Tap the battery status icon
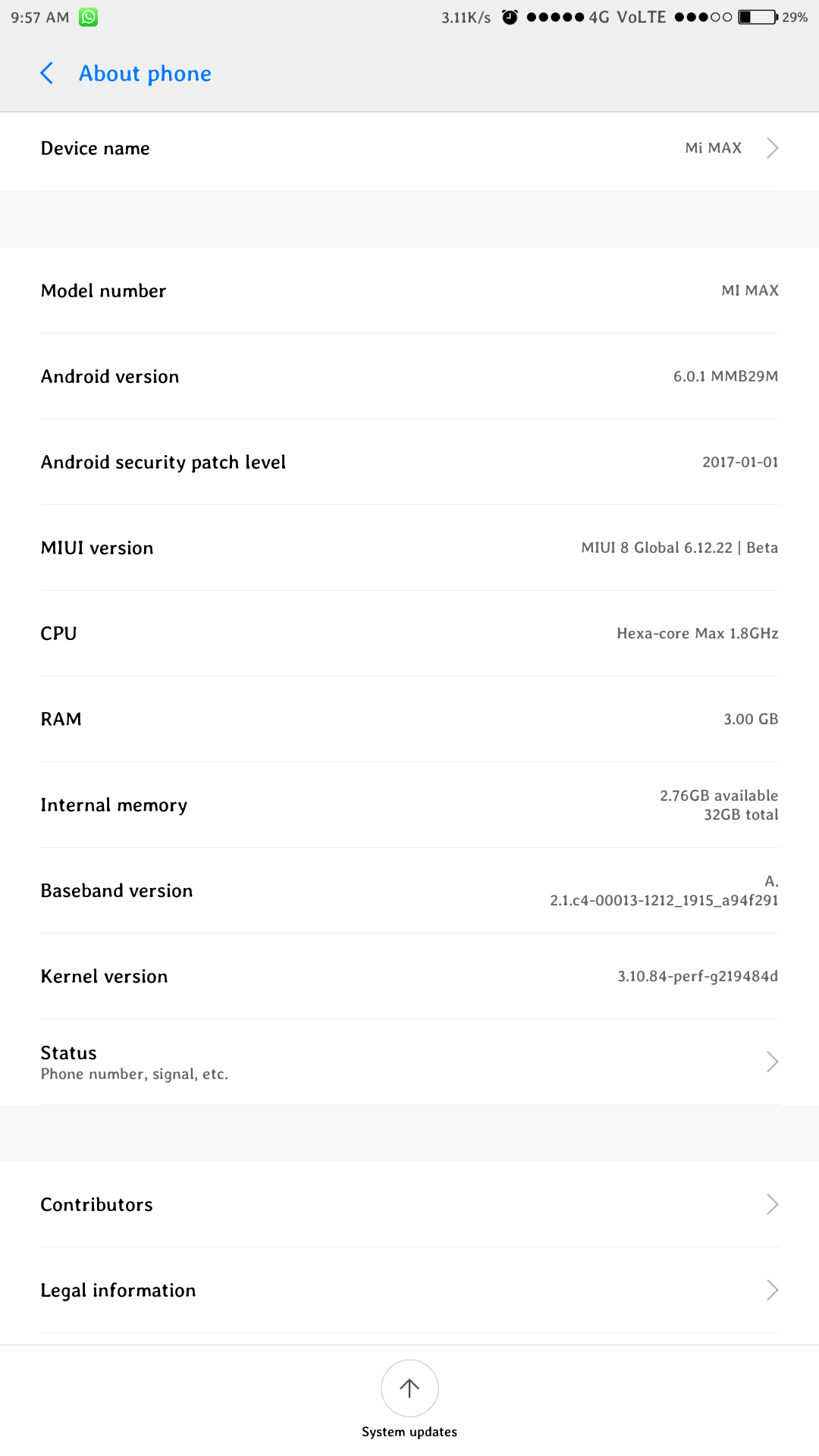819x1456 pixels. pos(758,17)
